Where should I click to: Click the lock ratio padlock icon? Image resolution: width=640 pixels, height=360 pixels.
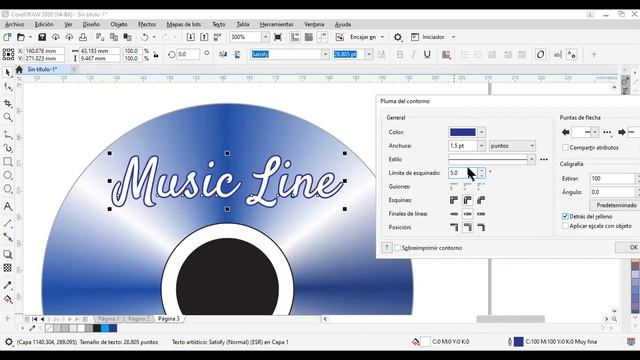click(156, 54)
